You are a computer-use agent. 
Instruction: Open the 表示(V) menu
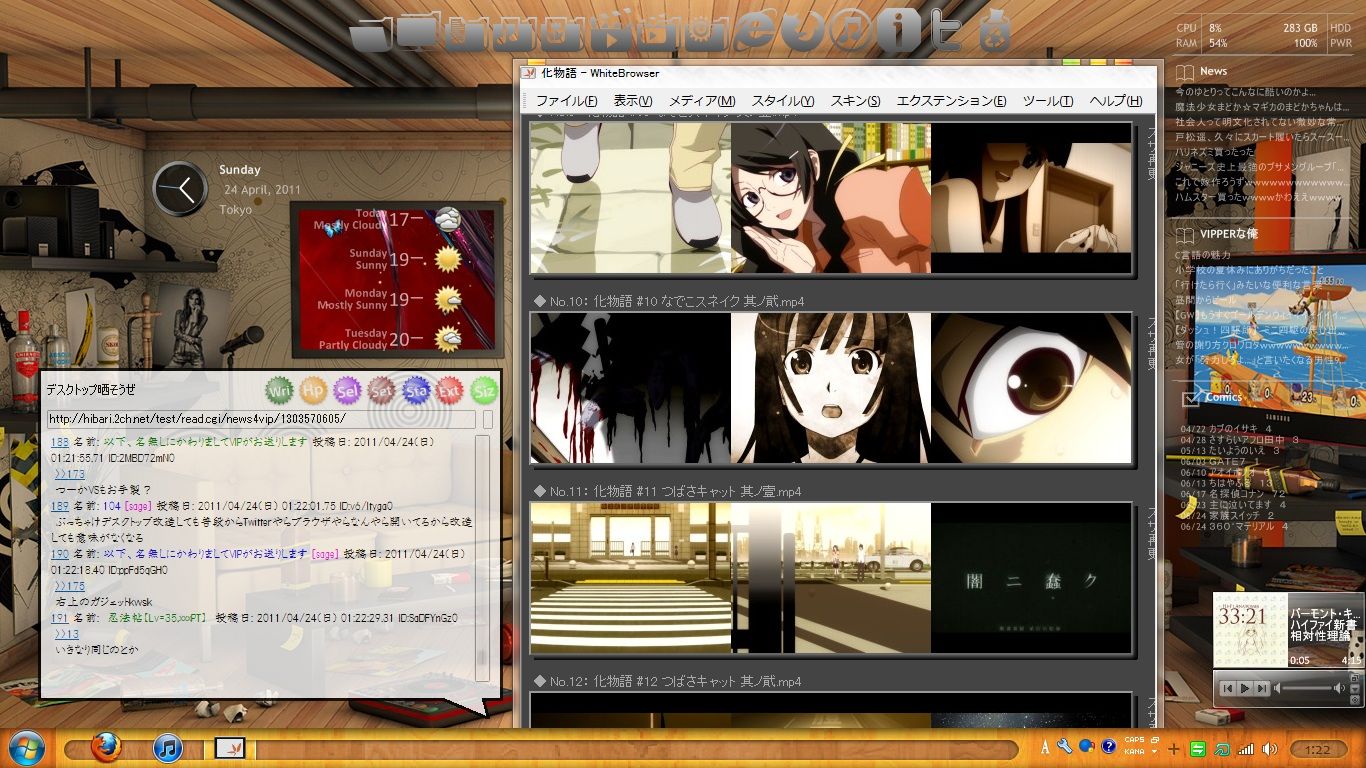pyautogui.click(x=633, y=101)
